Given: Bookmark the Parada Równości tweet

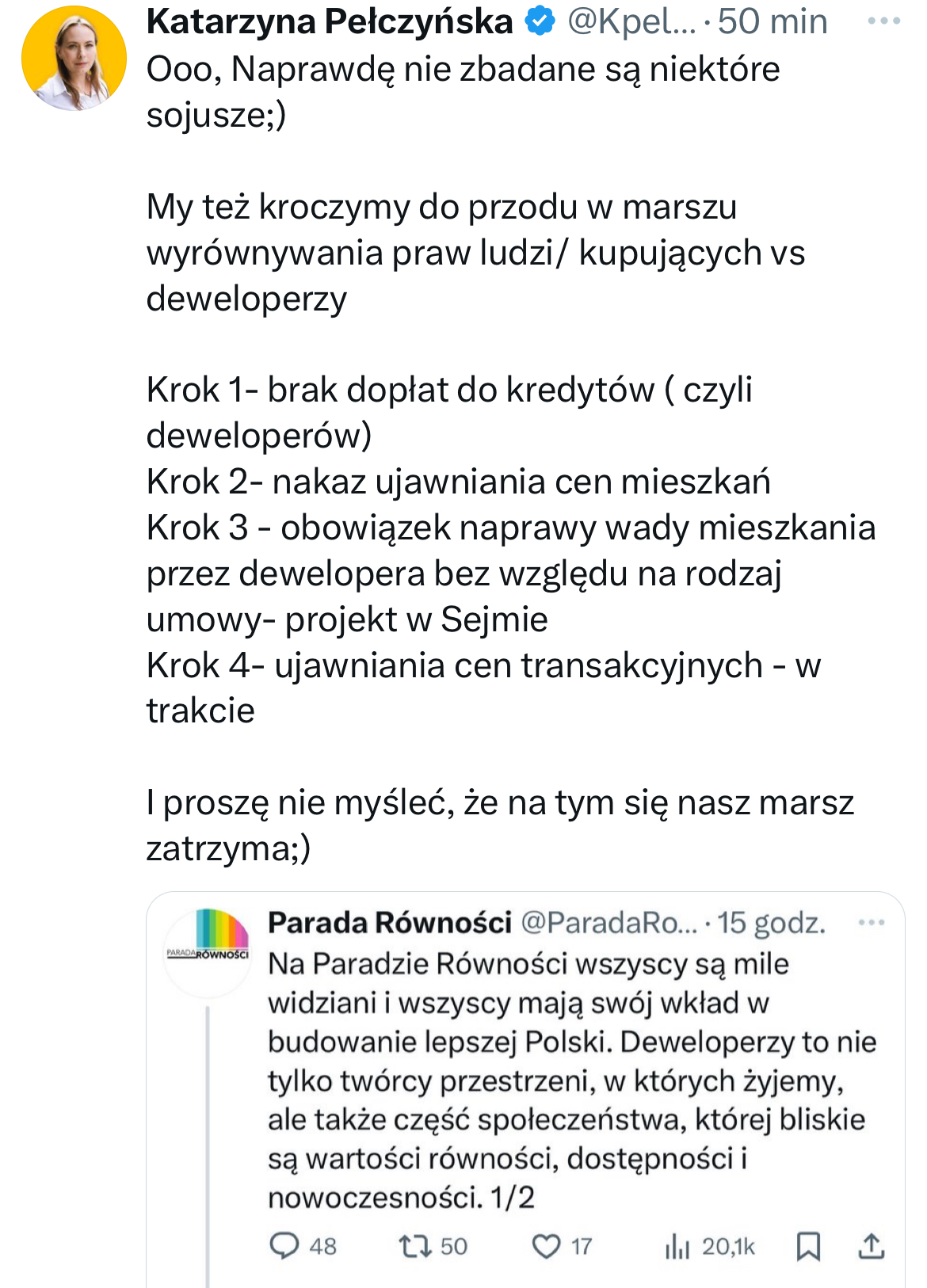Looking at the screenshot, I should (807, 1246).
